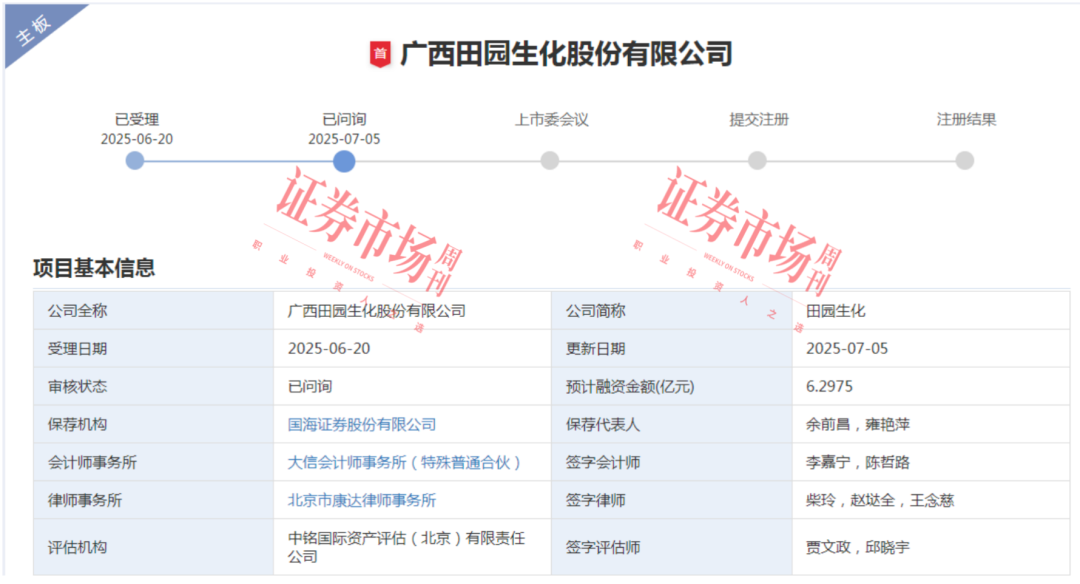
Task: Click the 项目基本信息 section heading
Action: click(x=94, y=268)
